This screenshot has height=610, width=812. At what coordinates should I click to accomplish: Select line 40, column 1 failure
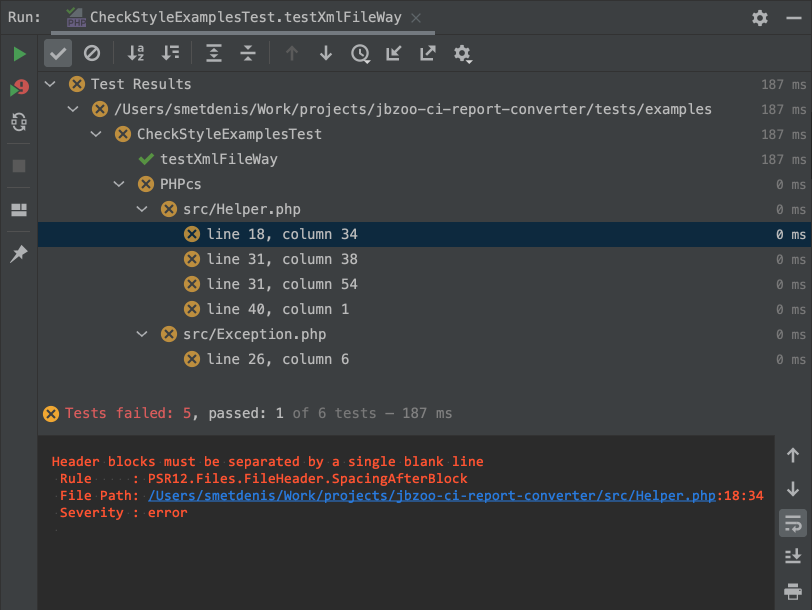425,309
